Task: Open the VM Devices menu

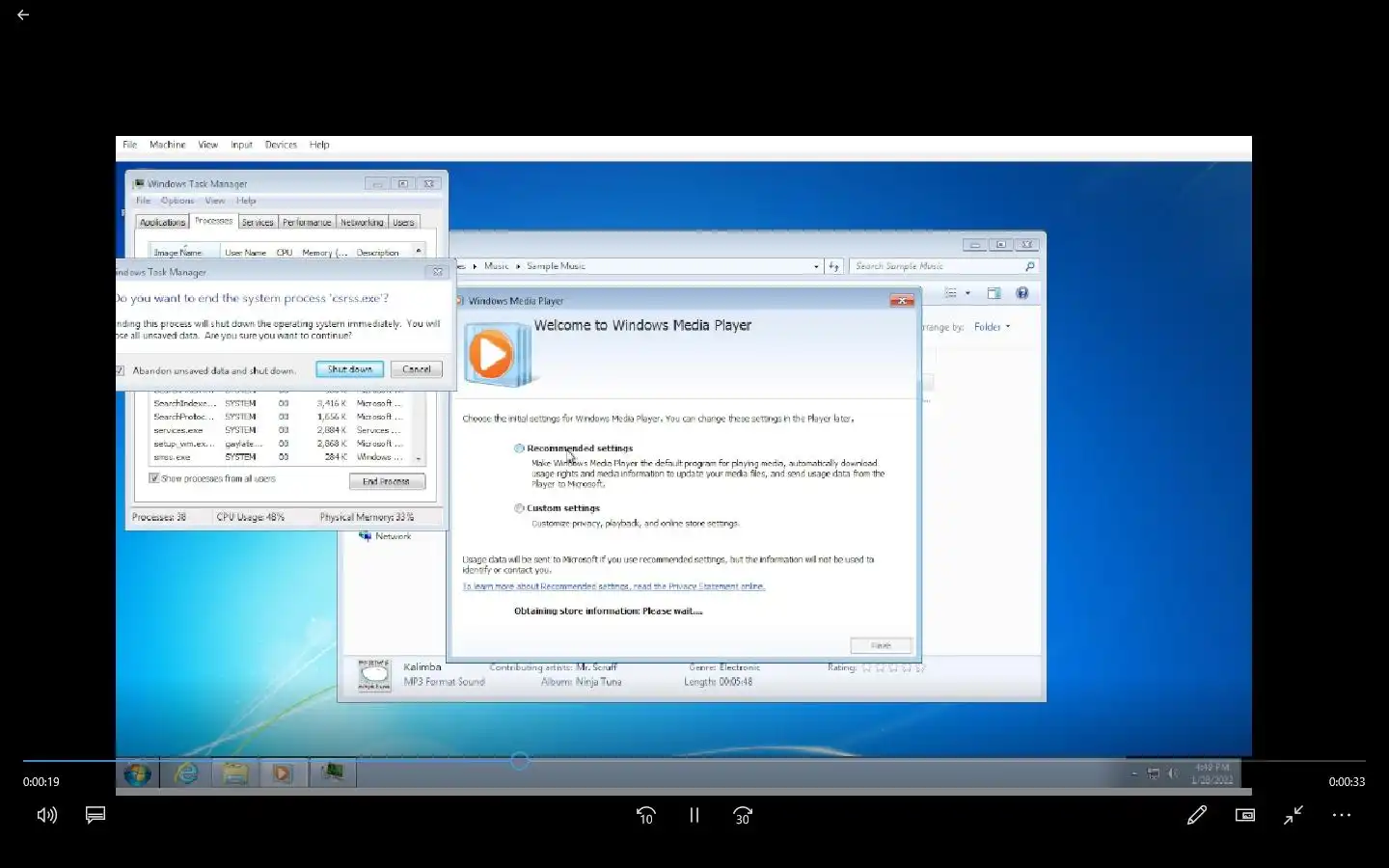Action: (x=281, y=145)
